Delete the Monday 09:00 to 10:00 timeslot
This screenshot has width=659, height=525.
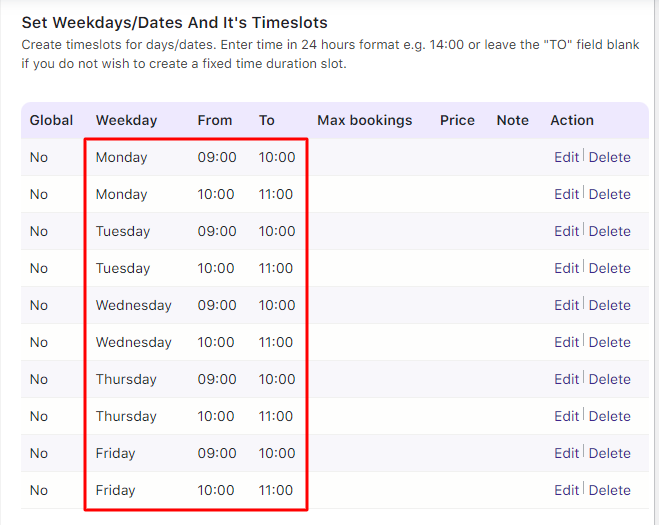pyautogui.click(x=609, y=157)
